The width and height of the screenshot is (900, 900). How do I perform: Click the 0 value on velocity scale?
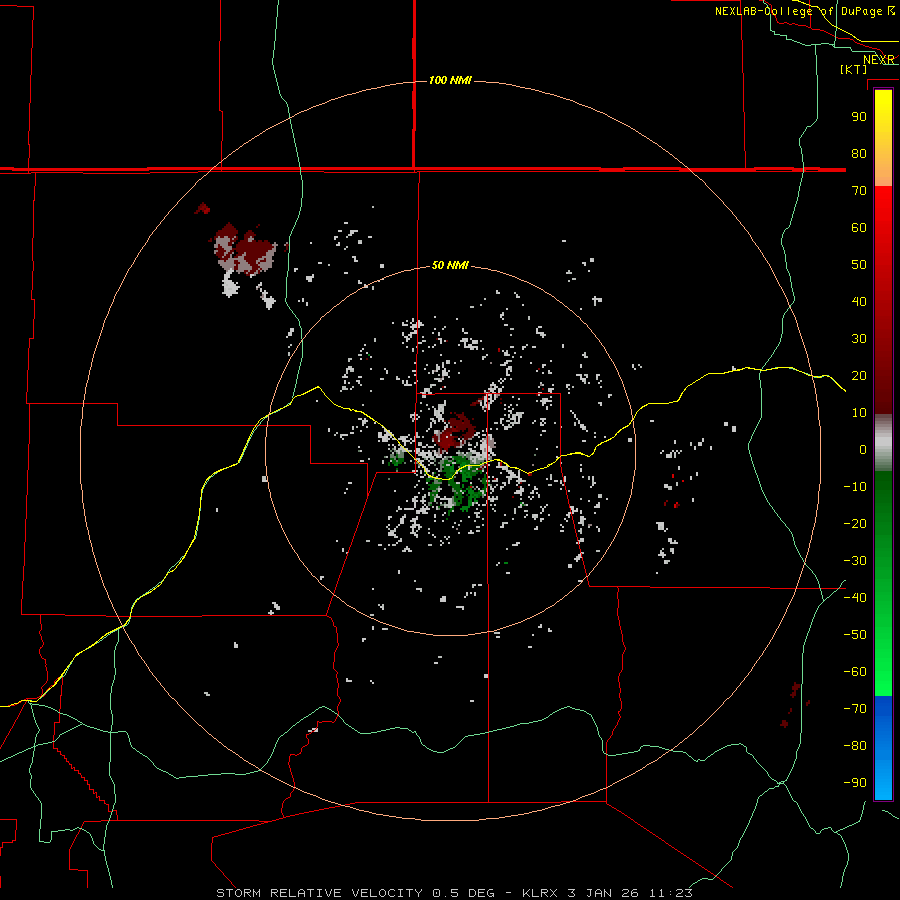click(863, 449)
